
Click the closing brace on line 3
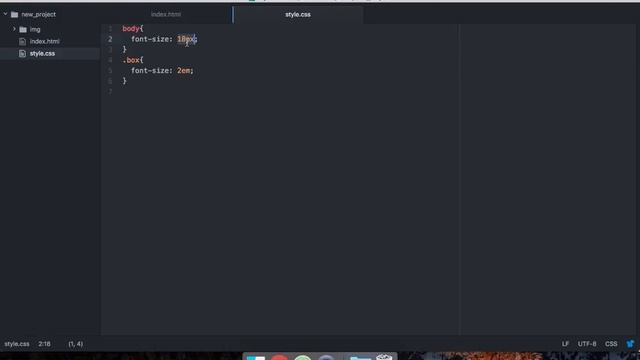[124, 49]
